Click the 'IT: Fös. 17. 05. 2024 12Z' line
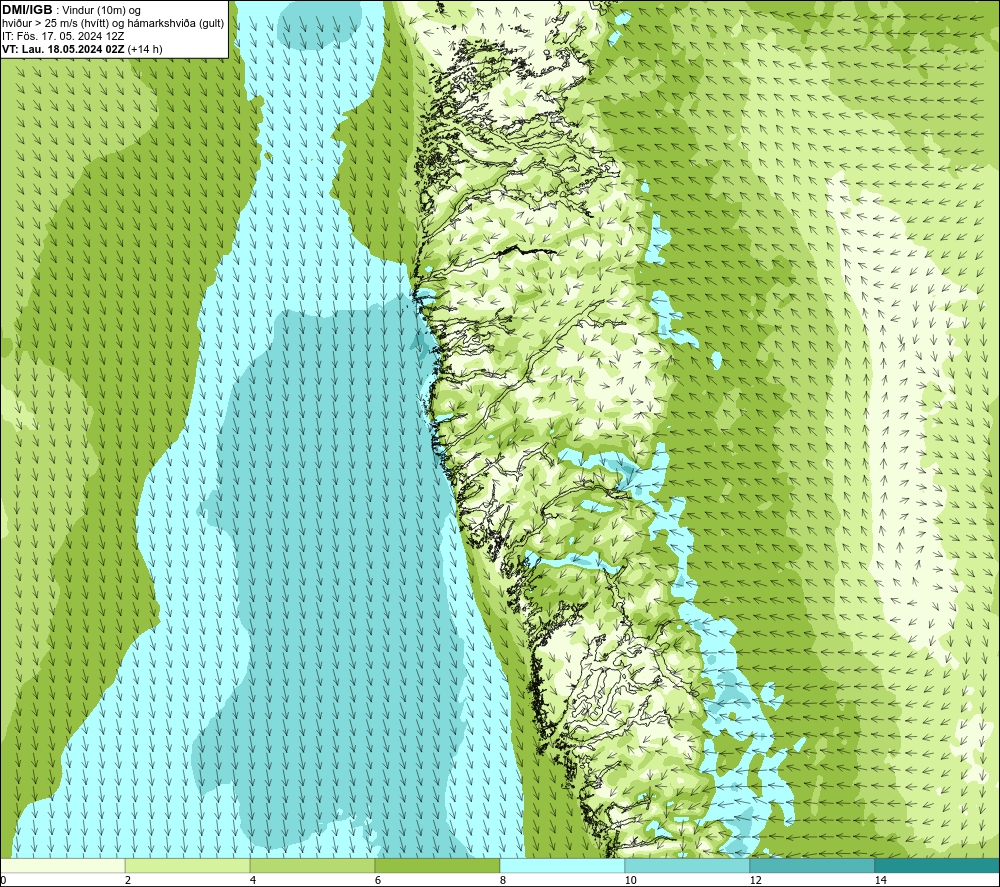This screenshot has width=1000, height=887. click(x=63, y=36)
